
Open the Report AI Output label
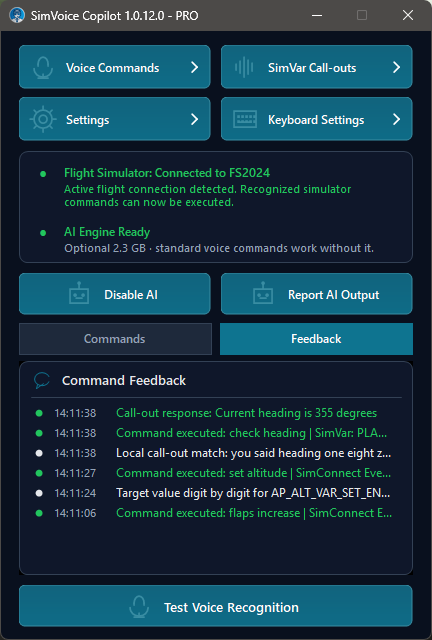click(x=334, y=295)
